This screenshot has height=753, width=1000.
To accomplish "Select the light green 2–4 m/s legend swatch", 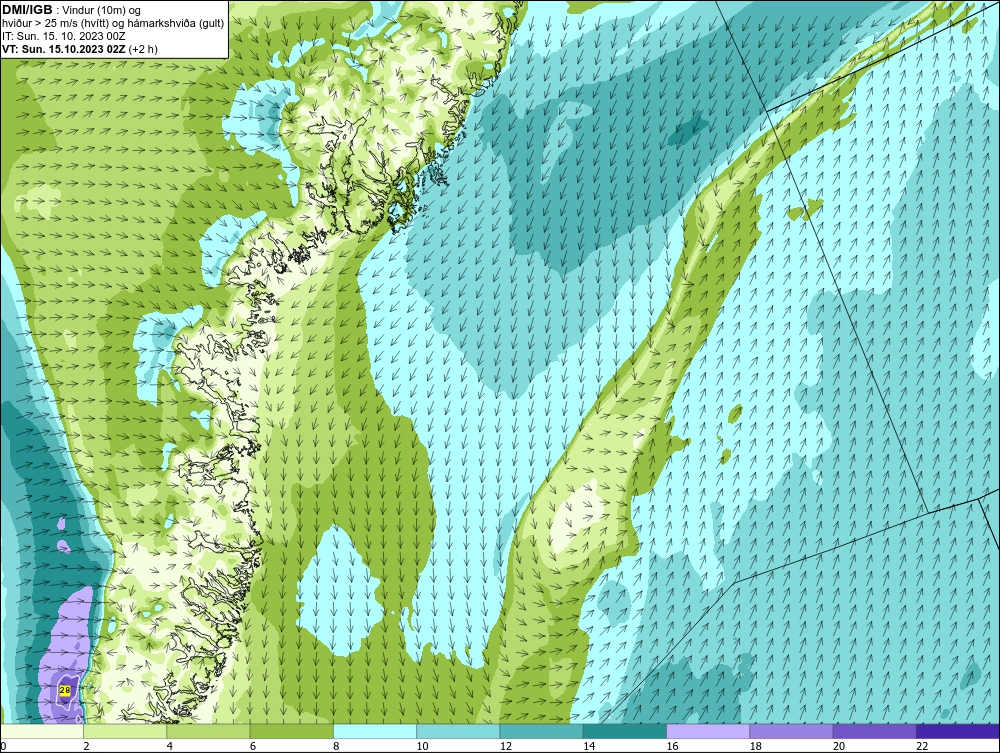I will tap(125, 731).
